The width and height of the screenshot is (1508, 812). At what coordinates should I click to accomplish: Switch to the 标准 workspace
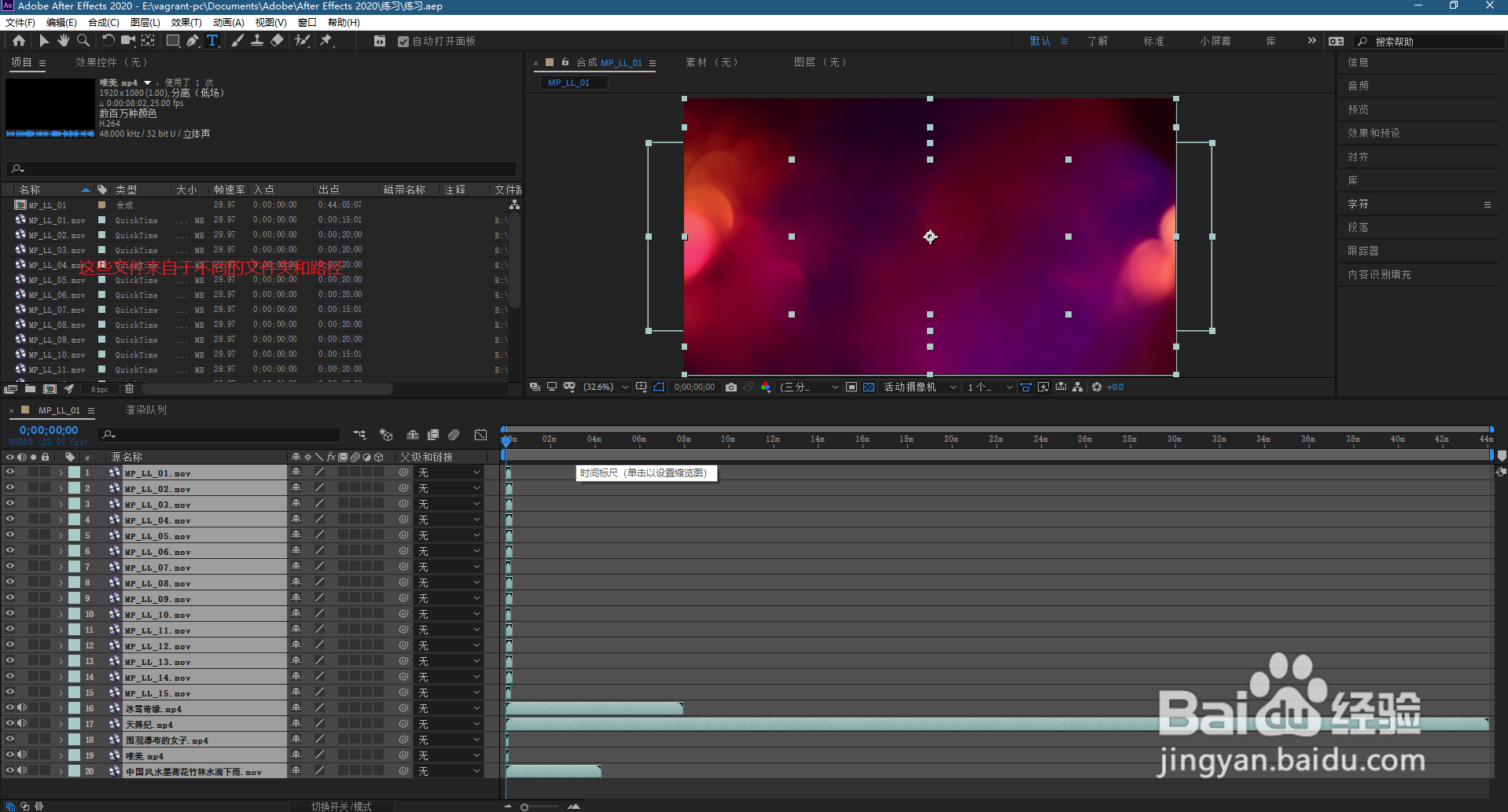[1153, 42]
